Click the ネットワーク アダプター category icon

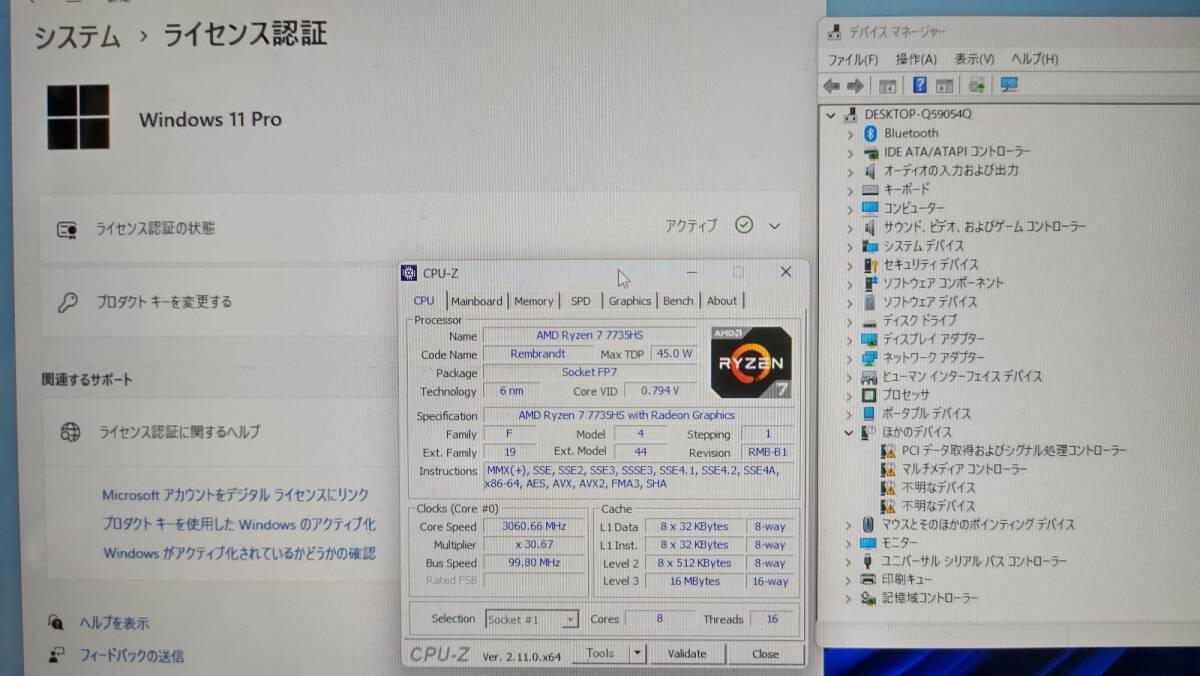[x=870, y=357]
